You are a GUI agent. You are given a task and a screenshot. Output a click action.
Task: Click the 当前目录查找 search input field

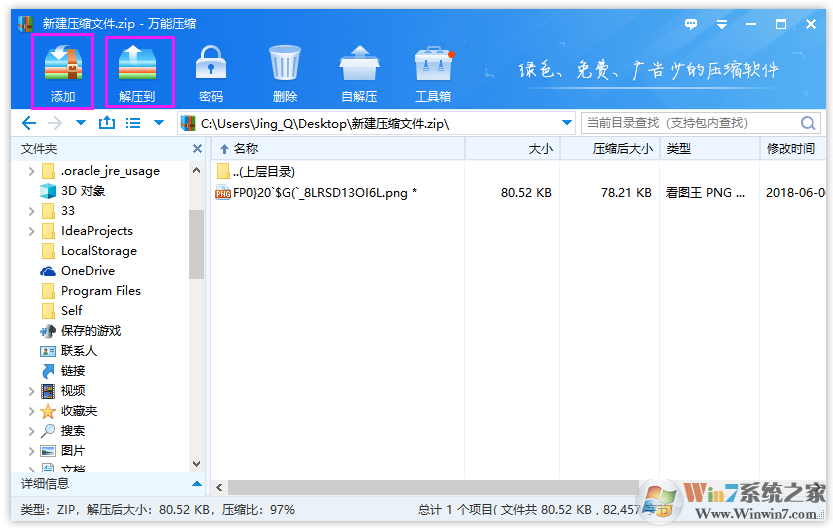click(x=690, y=123)
